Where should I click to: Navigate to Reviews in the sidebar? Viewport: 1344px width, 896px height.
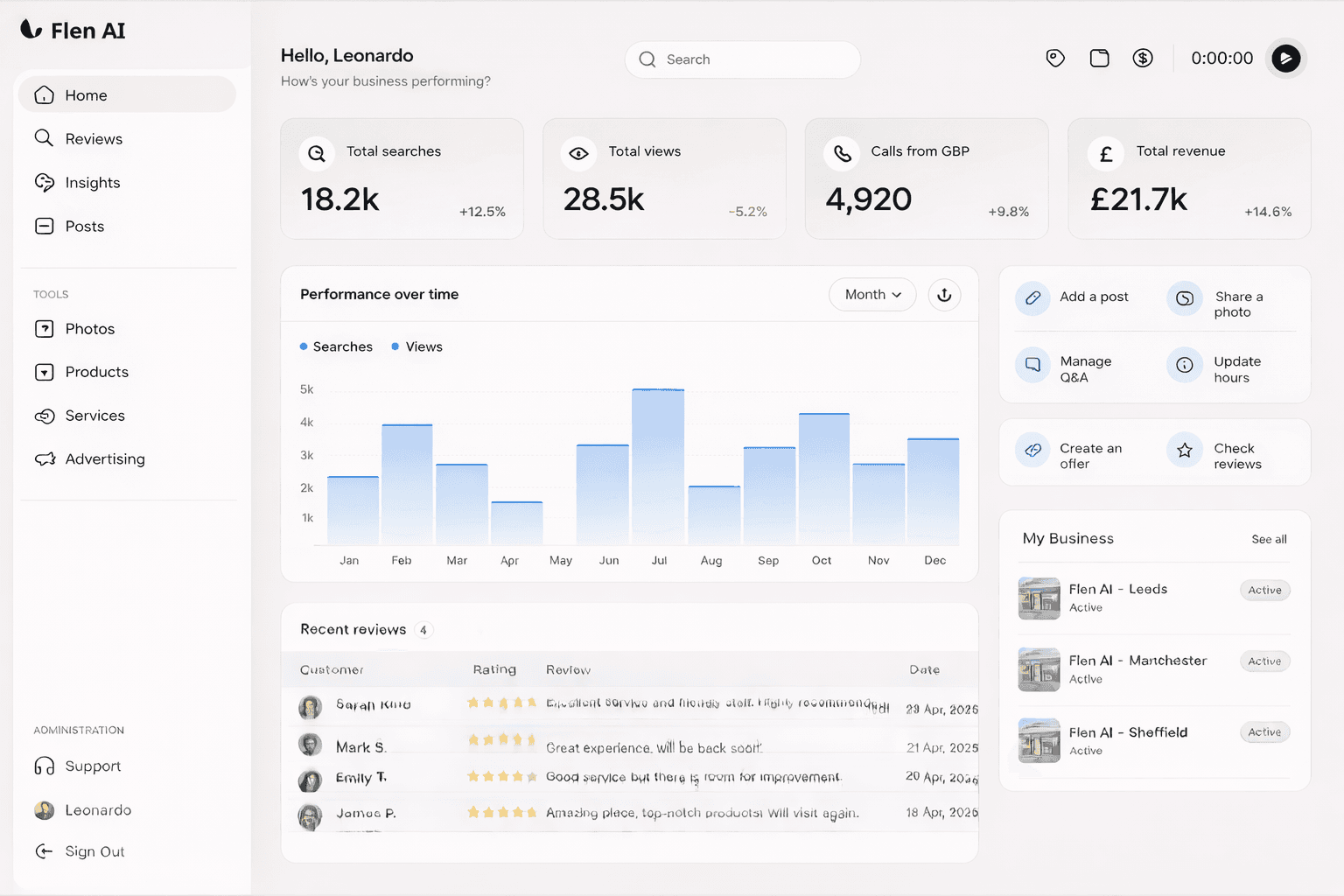click(93, 138)
